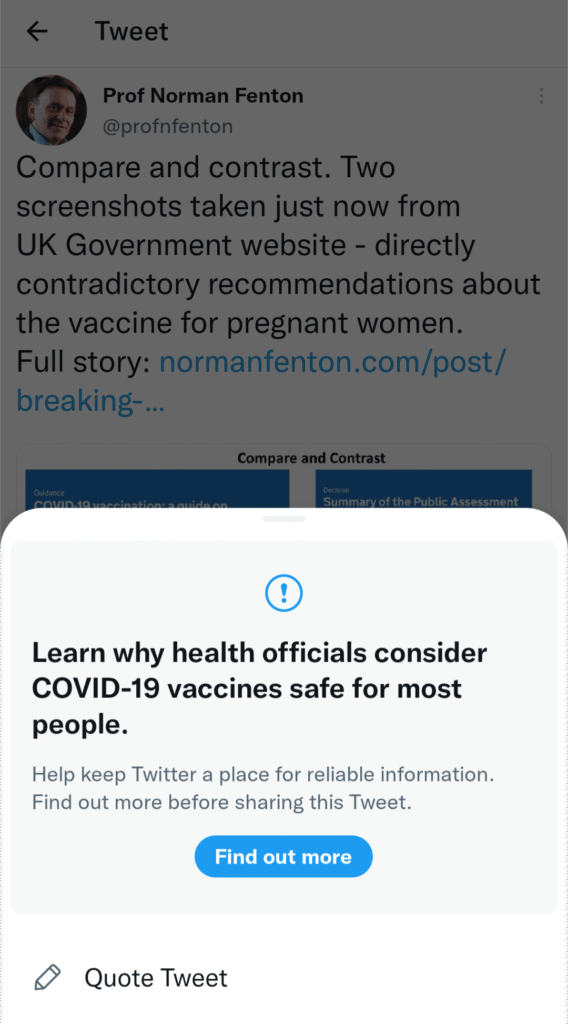Open the @profnfenton handle
Image resolution: width=568 pixels, height=1024 pixels.
(x=168, y=126)
